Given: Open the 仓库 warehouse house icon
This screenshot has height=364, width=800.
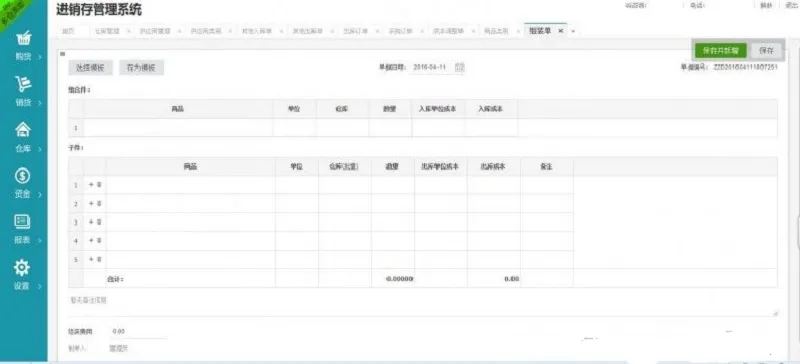Looking at the screenshot, I should [23, 130].
